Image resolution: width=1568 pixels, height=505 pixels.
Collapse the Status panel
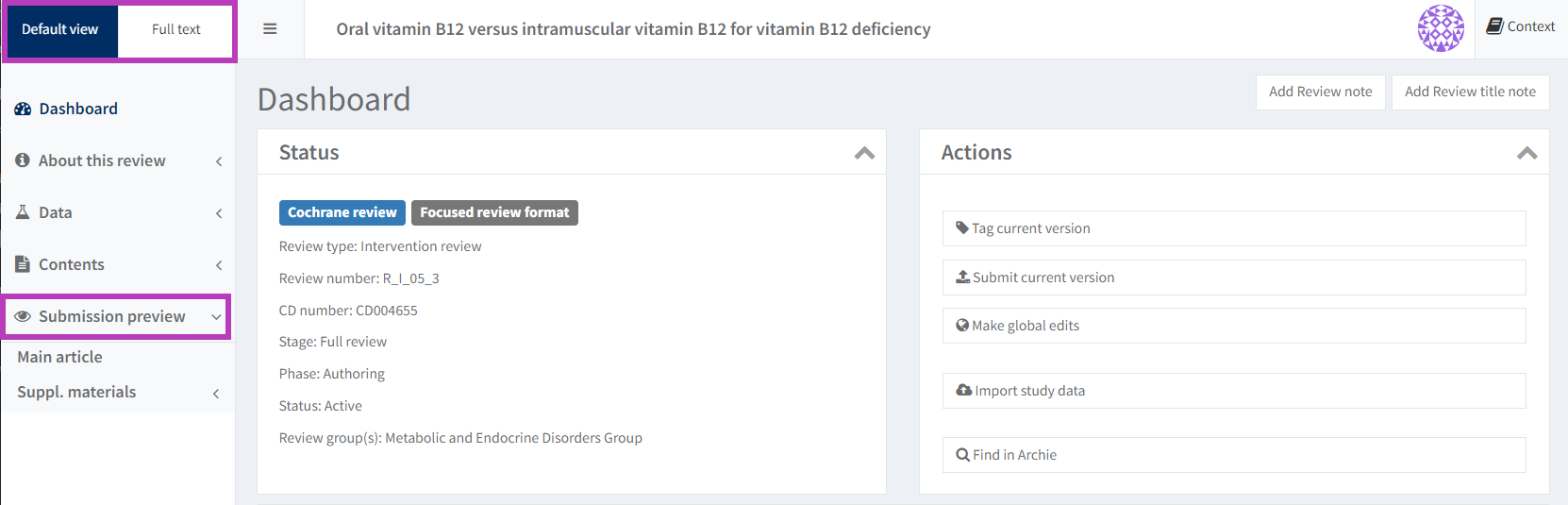[864, 153]
